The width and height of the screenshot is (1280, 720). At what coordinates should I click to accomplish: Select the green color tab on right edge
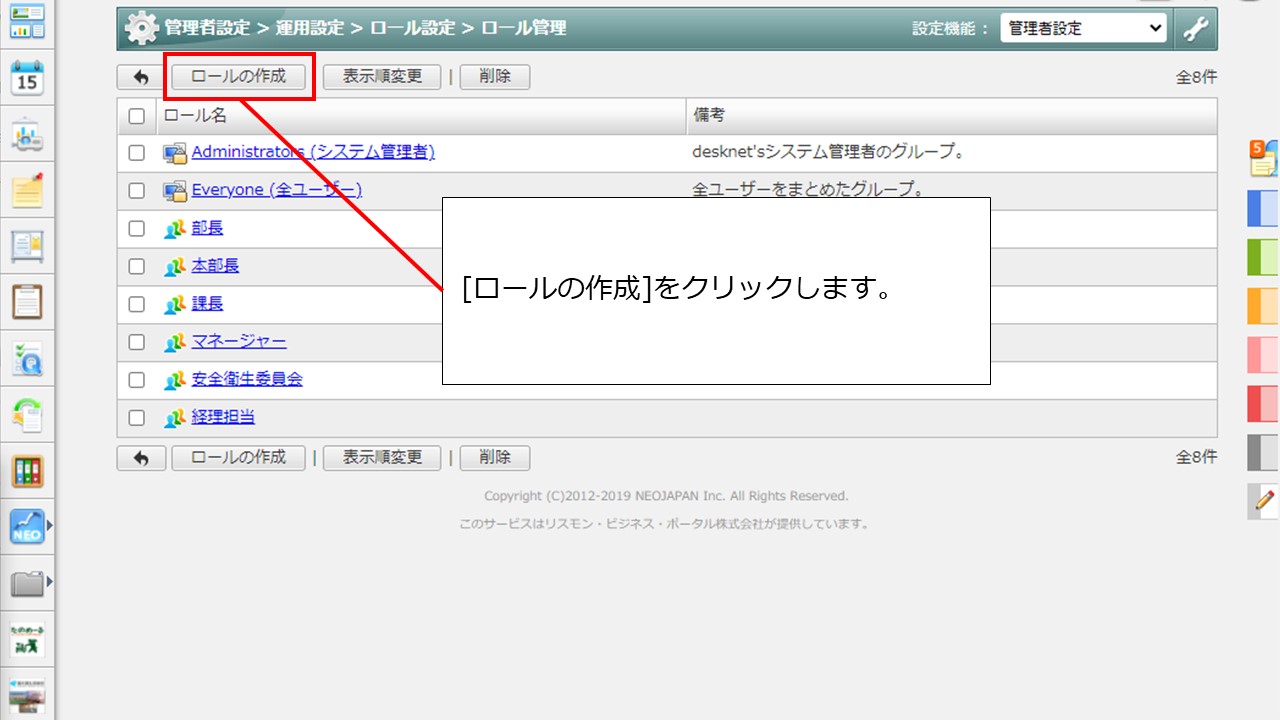(x=1263, y=257)
